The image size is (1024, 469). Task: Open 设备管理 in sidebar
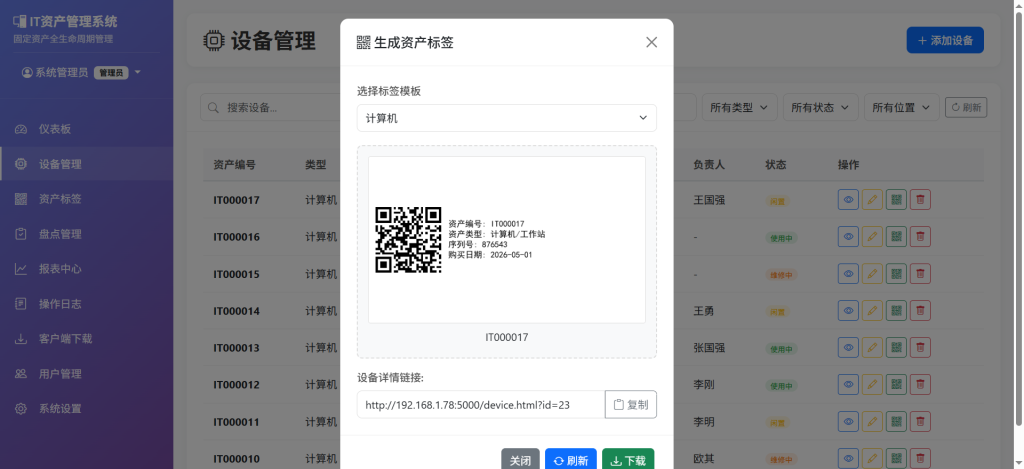(x=87, y=164)
